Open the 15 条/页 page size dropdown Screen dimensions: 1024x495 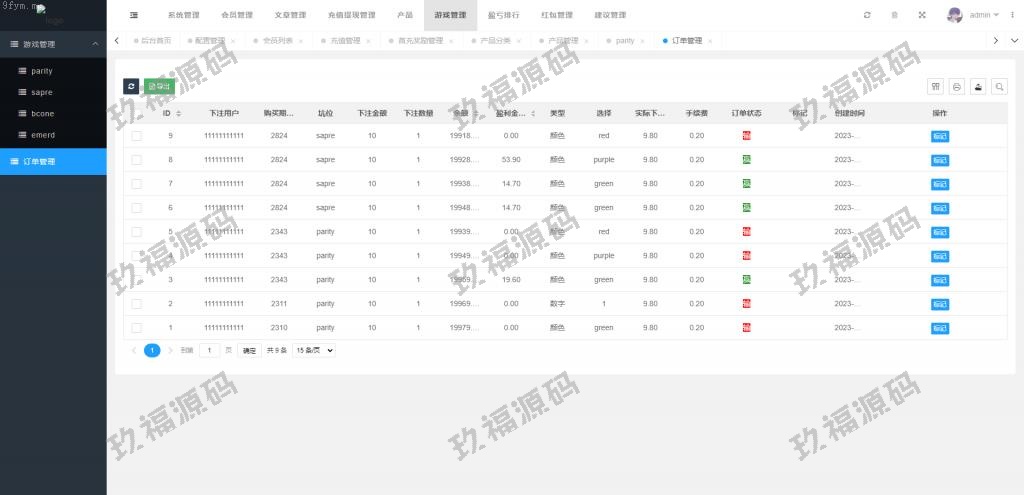click(x=313, y=351)
